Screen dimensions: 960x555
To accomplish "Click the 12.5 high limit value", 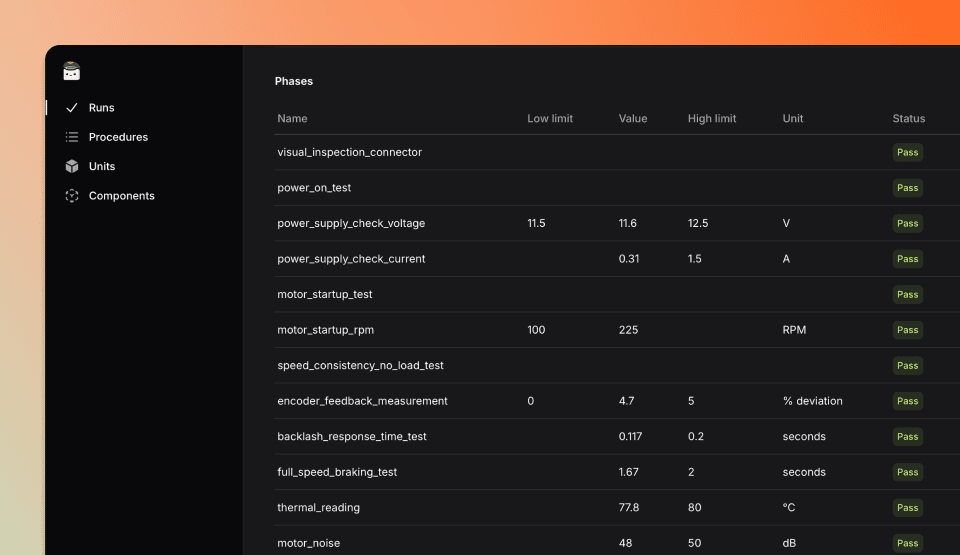I will [x=698, y=224].
